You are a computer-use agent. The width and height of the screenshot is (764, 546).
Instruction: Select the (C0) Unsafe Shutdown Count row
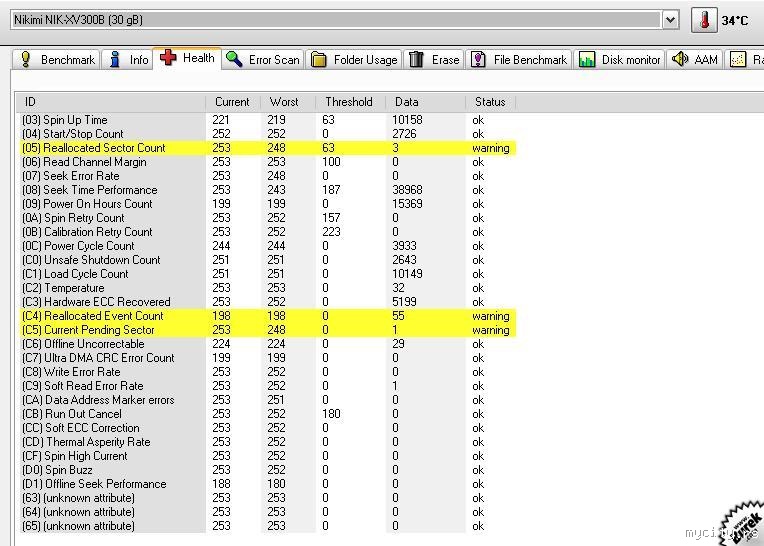coord(267,260)
